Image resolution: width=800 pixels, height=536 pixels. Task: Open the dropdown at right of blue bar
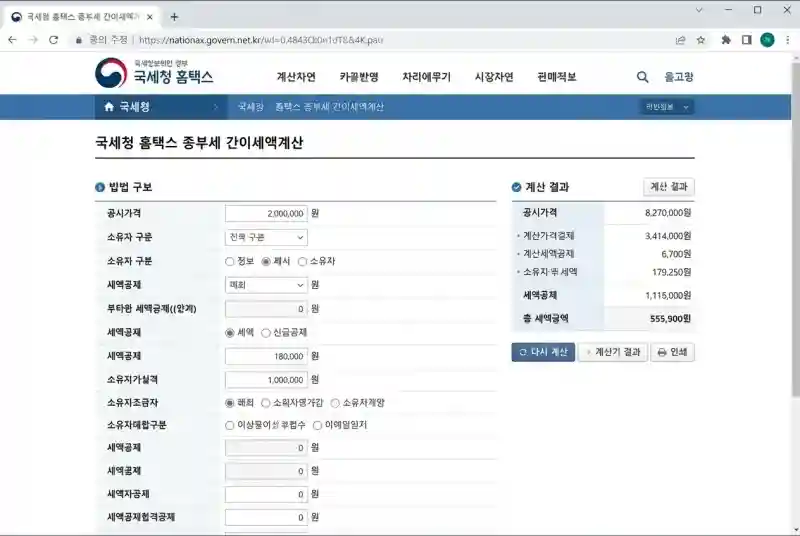coord(667,107)
